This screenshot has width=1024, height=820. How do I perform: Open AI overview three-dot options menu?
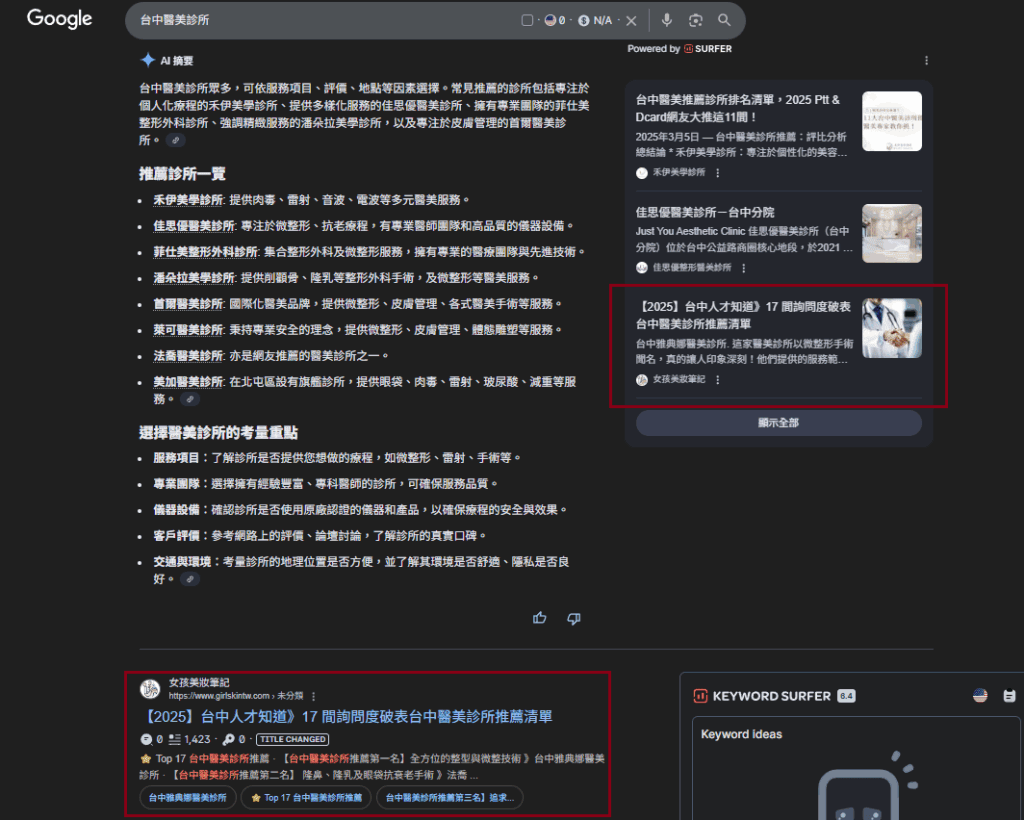coord(926,61)
